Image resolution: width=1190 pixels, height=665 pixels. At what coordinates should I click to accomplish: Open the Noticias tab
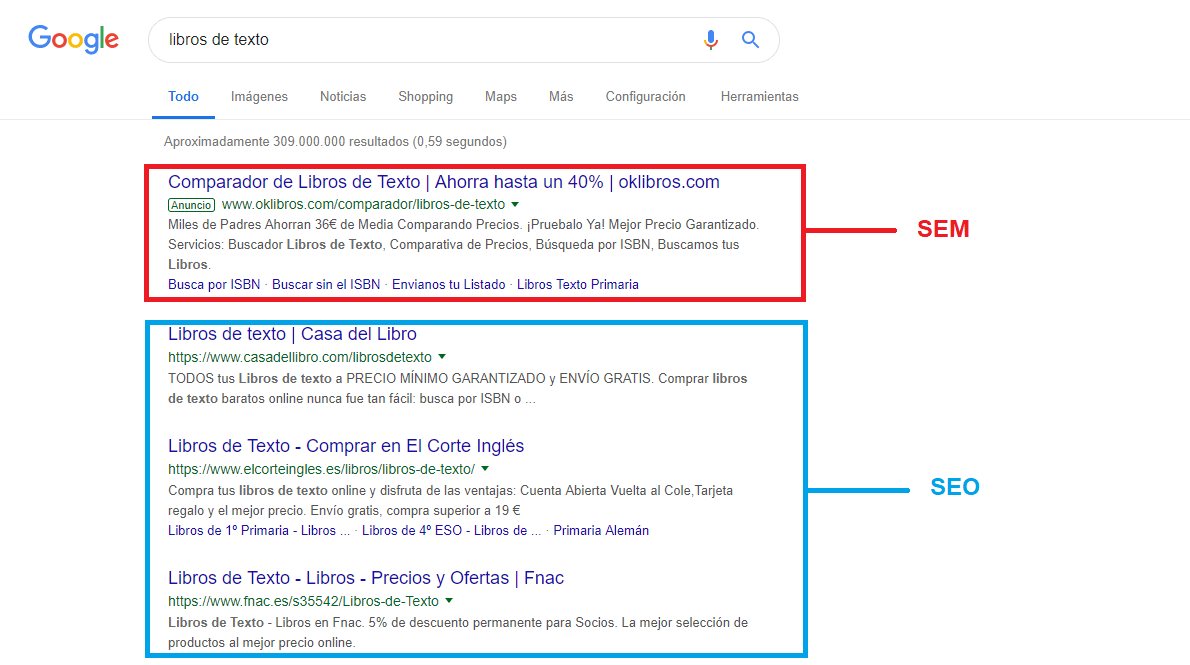(343, 96)
